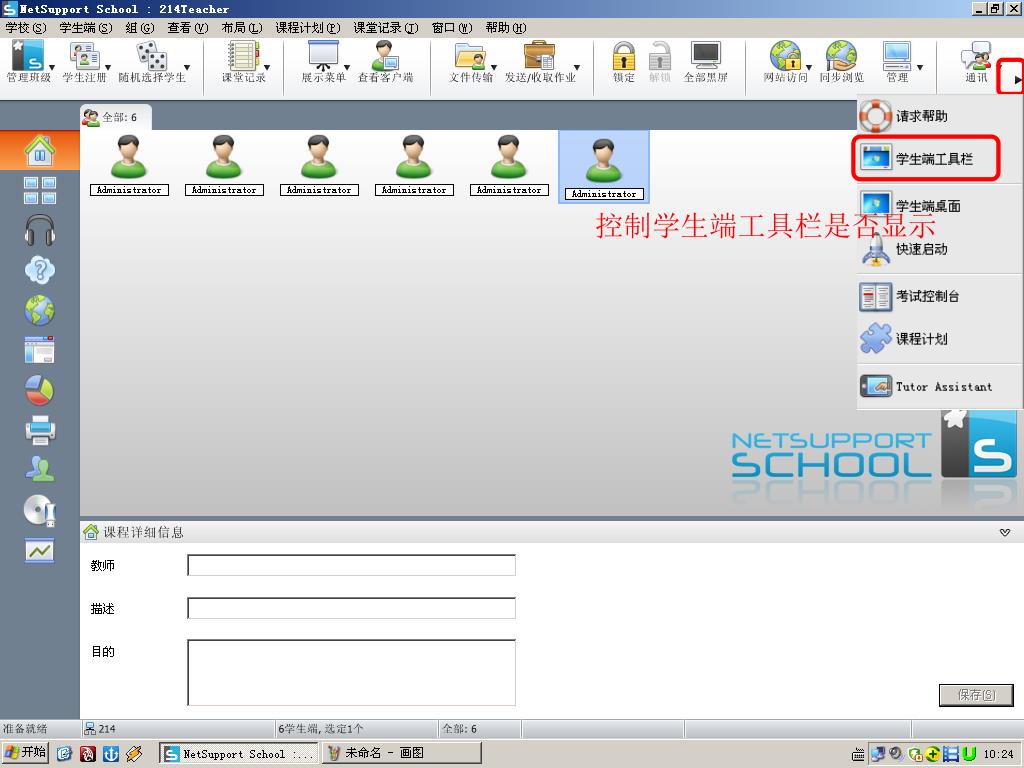Click the 锁定 padlock icon
The image size is (1024, 768).
(624, 61)
